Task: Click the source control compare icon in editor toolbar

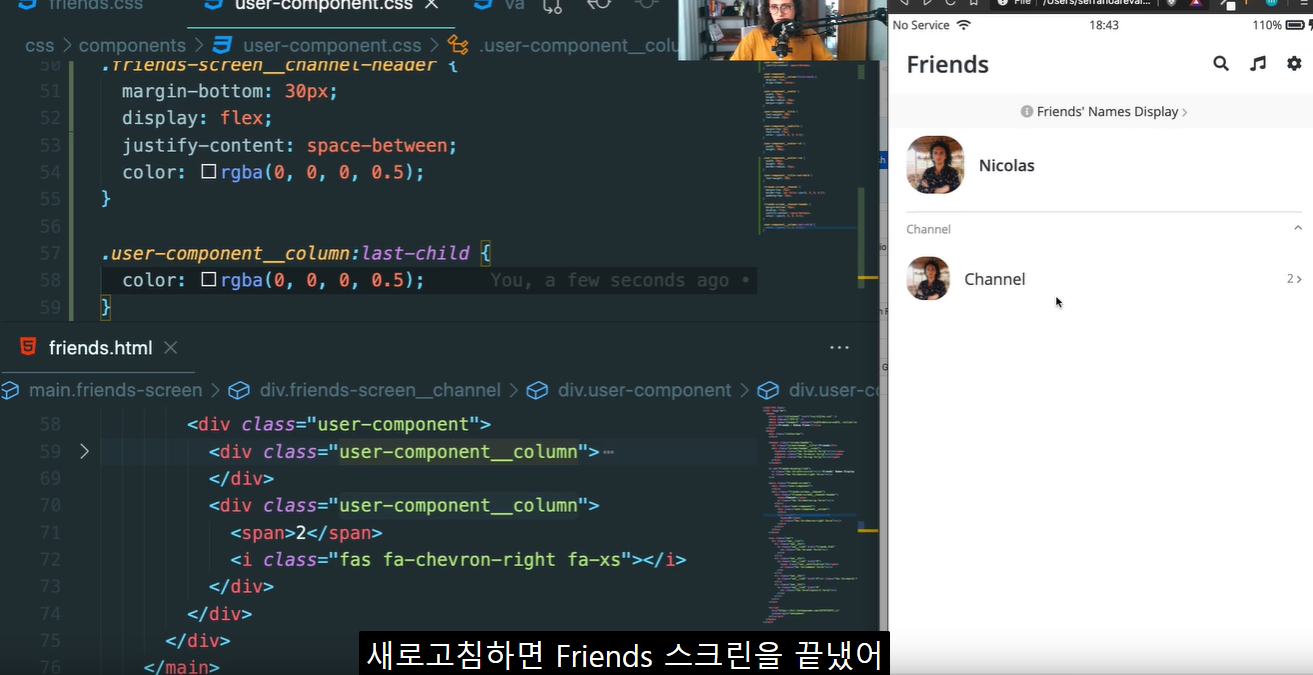Action: coord(552,5)
